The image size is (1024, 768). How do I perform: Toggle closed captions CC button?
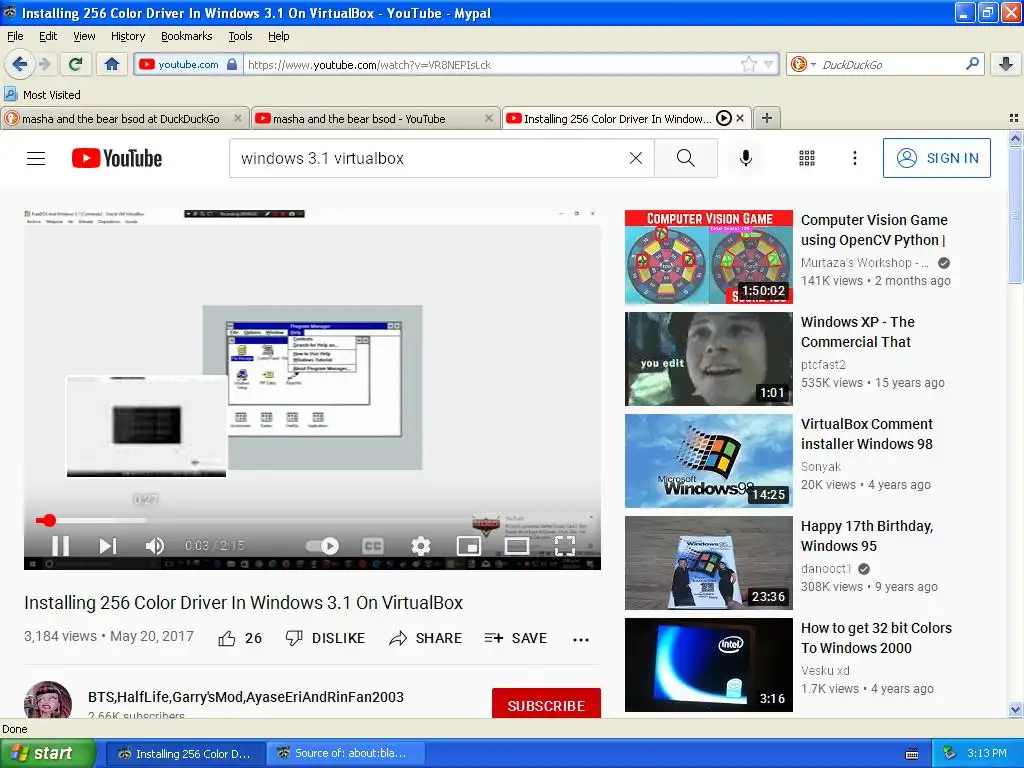pyautogui.click(x=373, y=545)
